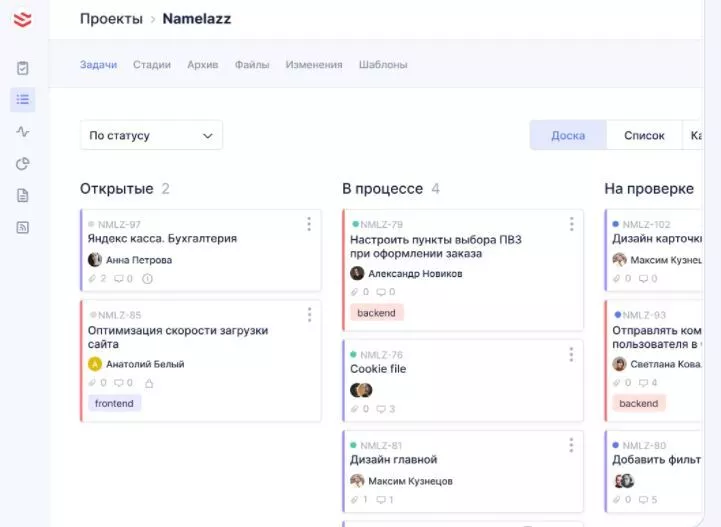Click the NMLZ-97 task ID
This screenshot has width=721, height=527.
(119, 224)
